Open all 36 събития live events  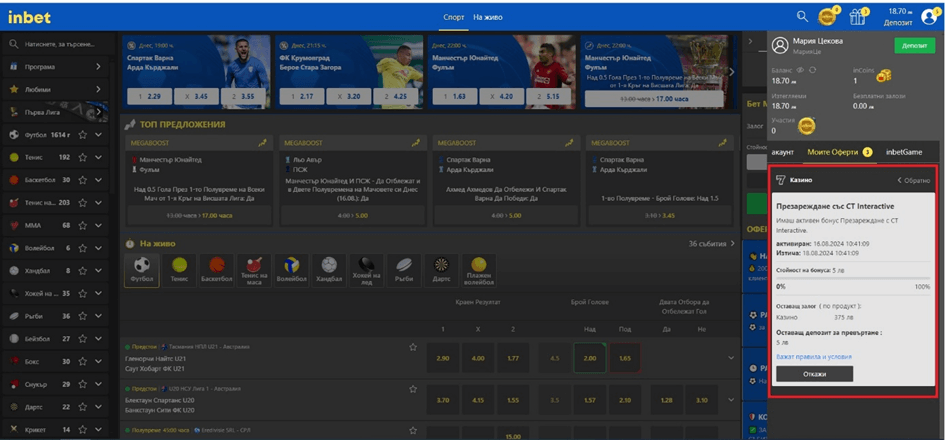712,244
